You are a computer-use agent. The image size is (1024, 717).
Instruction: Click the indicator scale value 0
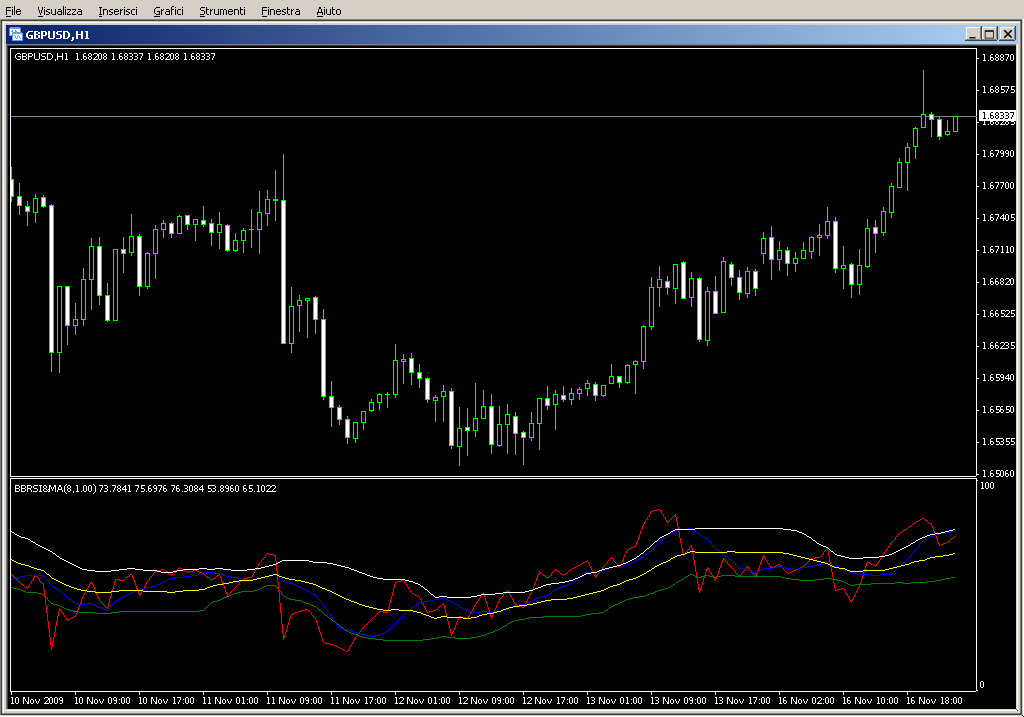point(982,685)
